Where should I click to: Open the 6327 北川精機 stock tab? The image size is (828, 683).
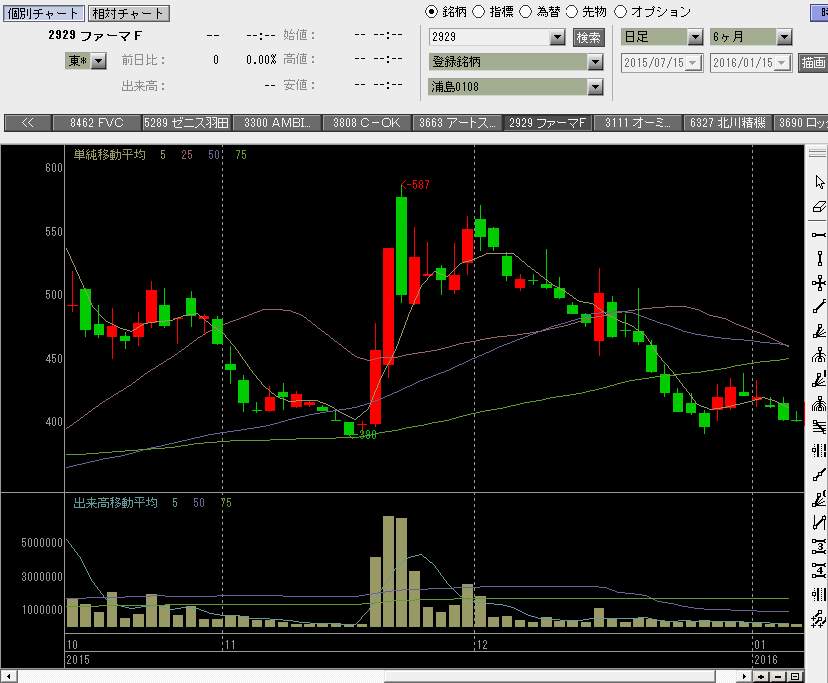click(x=727, y=123)
